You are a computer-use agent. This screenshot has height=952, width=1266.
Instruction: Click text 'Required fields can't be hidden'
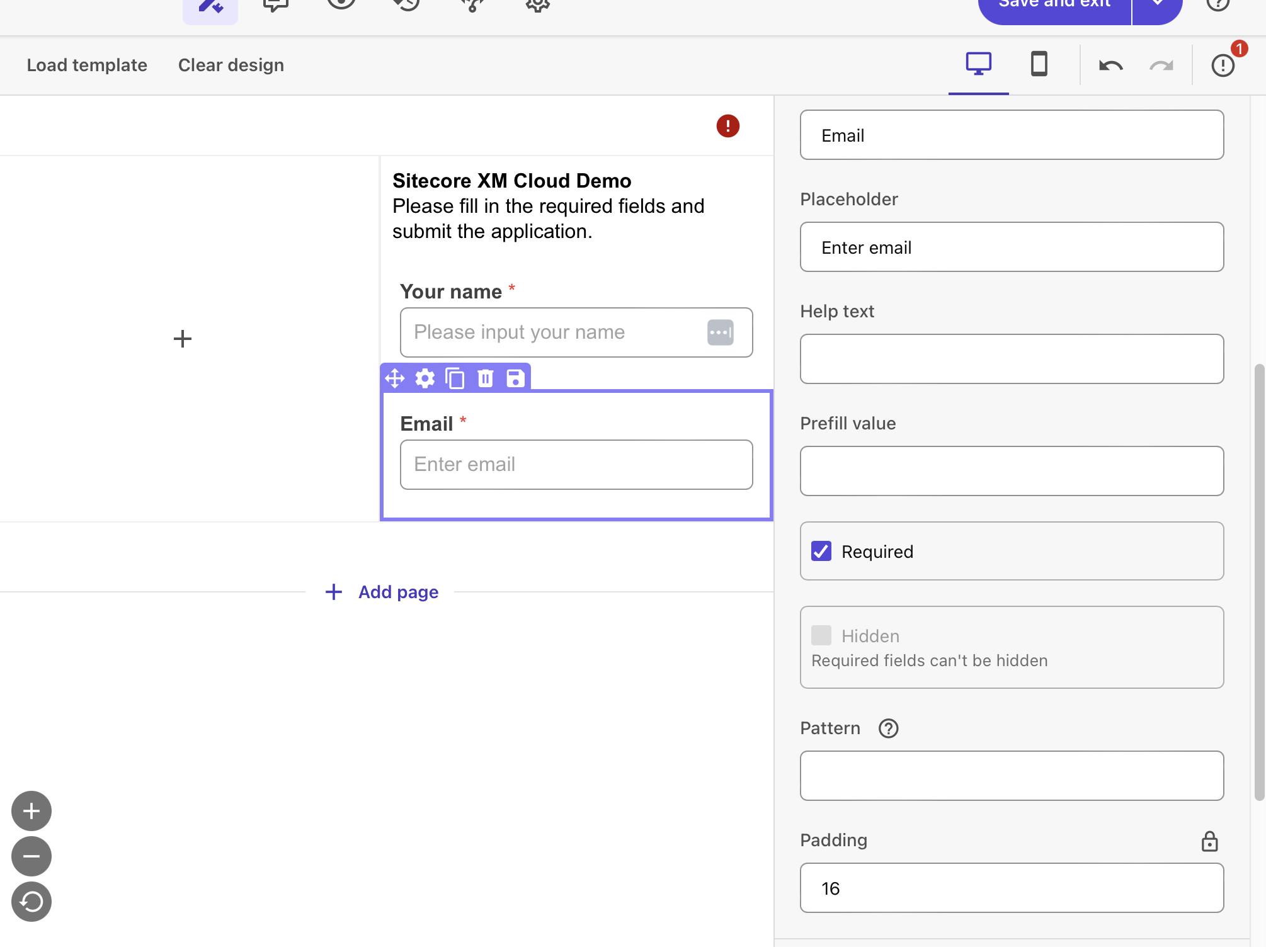click(x=930, y=660)
